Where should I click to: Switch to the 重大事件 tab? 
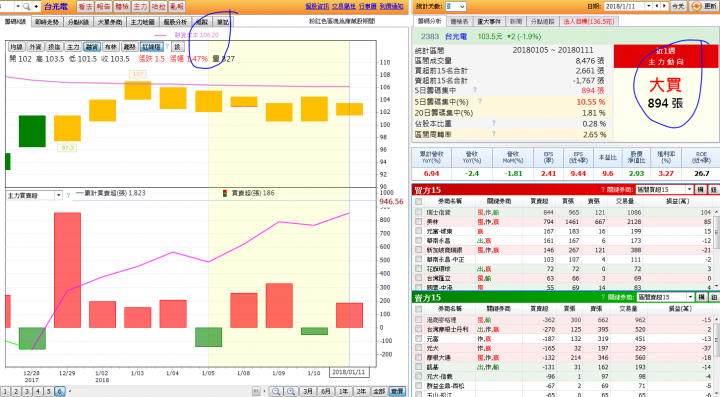click(489, 22)
